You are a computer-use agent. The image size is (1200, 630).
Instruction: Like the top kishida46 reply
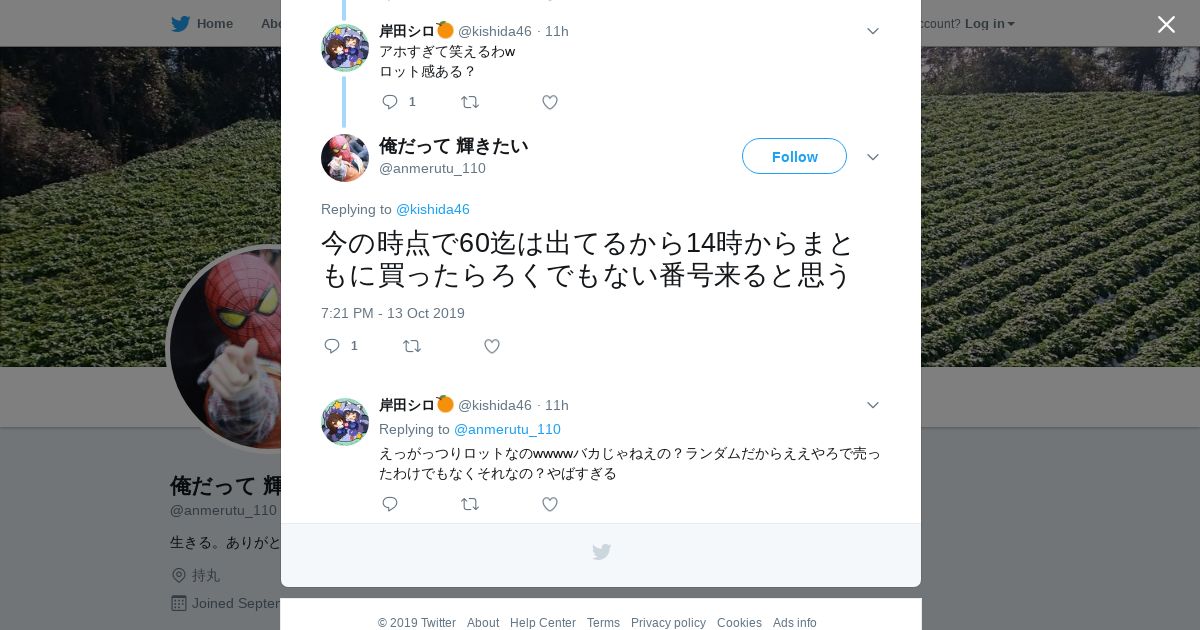point(550,102)
